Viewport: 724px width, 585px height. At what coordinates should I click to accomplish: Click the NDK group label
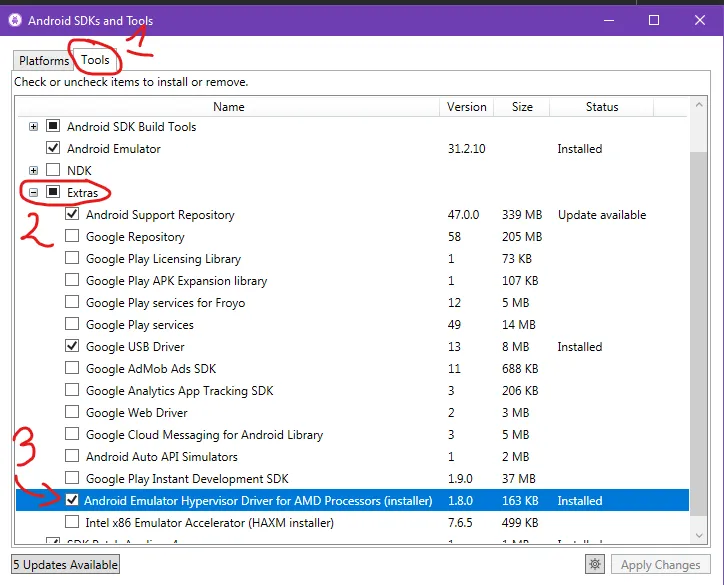click(79, 171)
